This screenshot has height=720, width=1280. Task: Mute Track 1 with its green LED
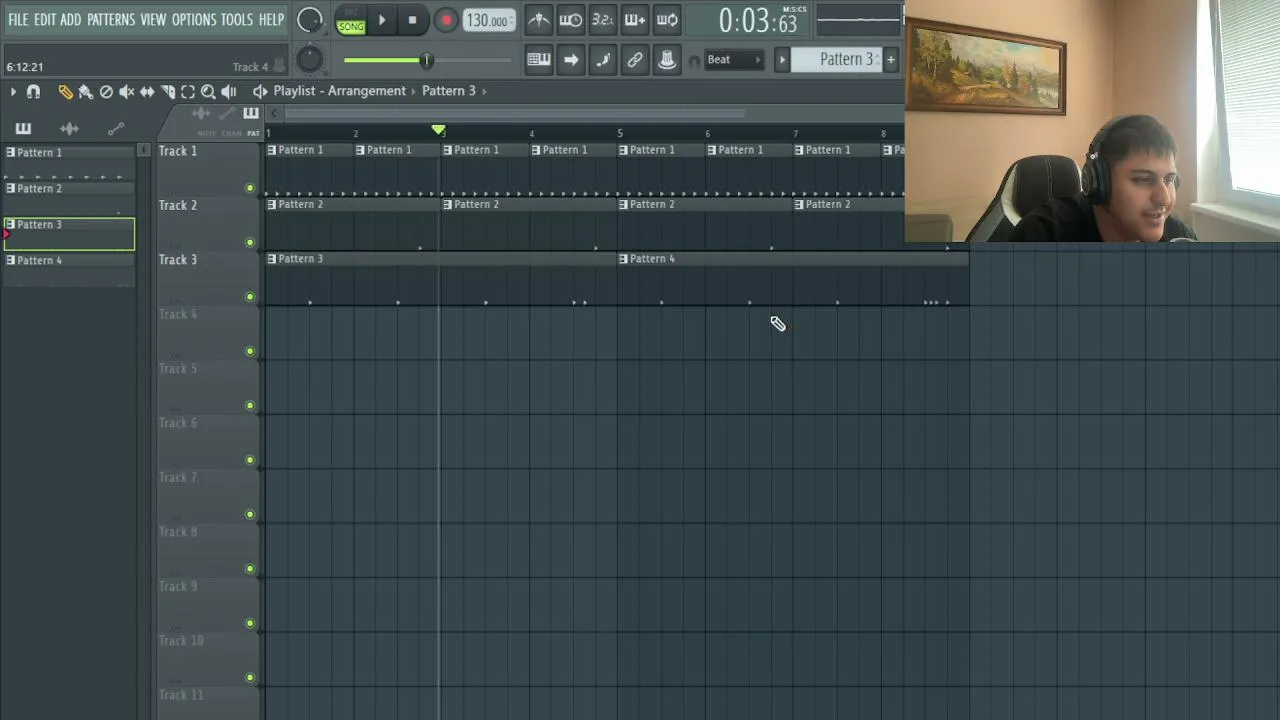(250, 188)
